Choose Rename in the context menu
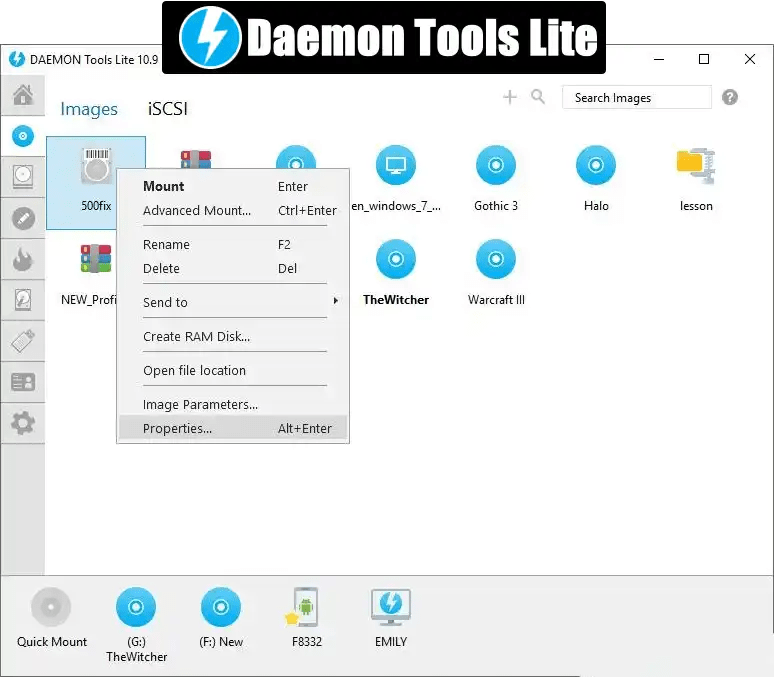 (233, 245)
